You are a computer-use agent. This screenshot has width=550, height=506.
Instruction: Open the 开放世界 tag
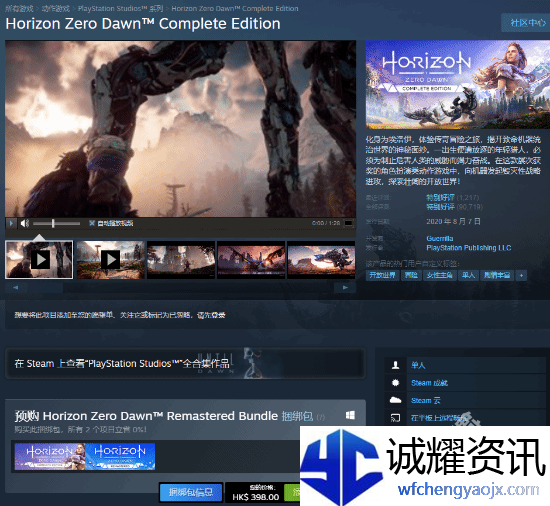pos(382,276)
